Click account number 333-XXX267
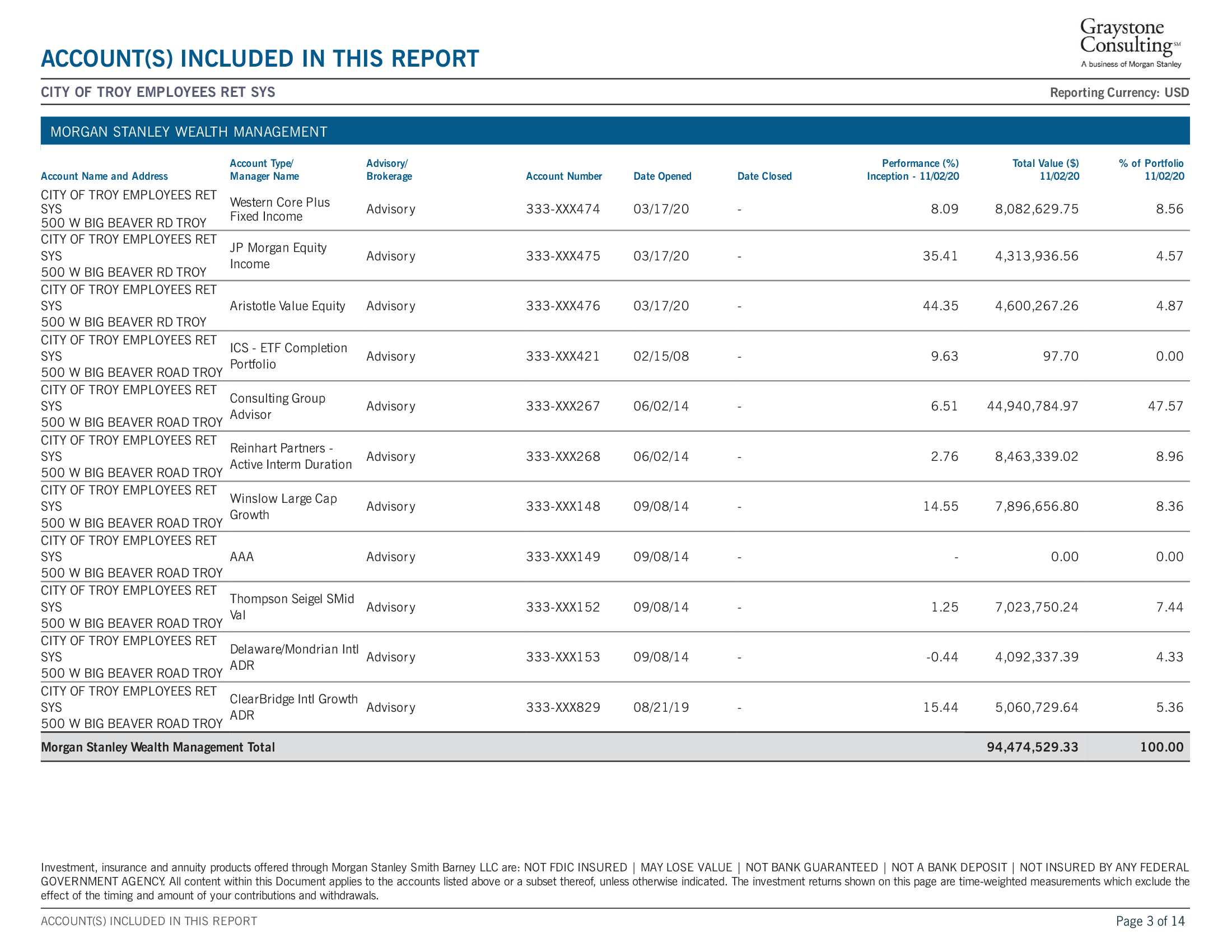The height and width of the screenshot is (952, 1232). click(563, 406)
